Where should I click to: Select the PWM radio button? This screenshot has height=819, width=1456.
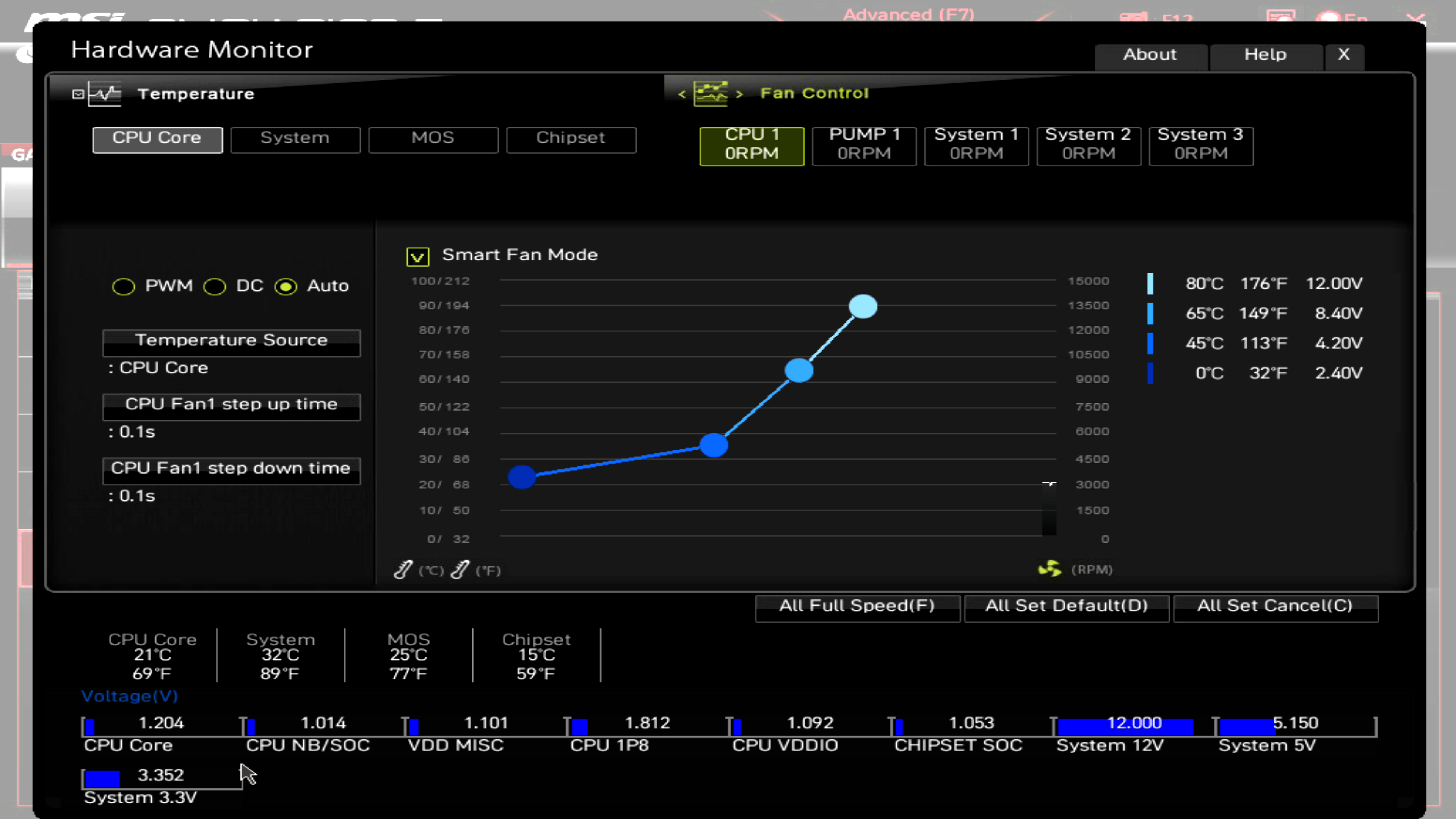pyautogui.click(x=123, y=287)
